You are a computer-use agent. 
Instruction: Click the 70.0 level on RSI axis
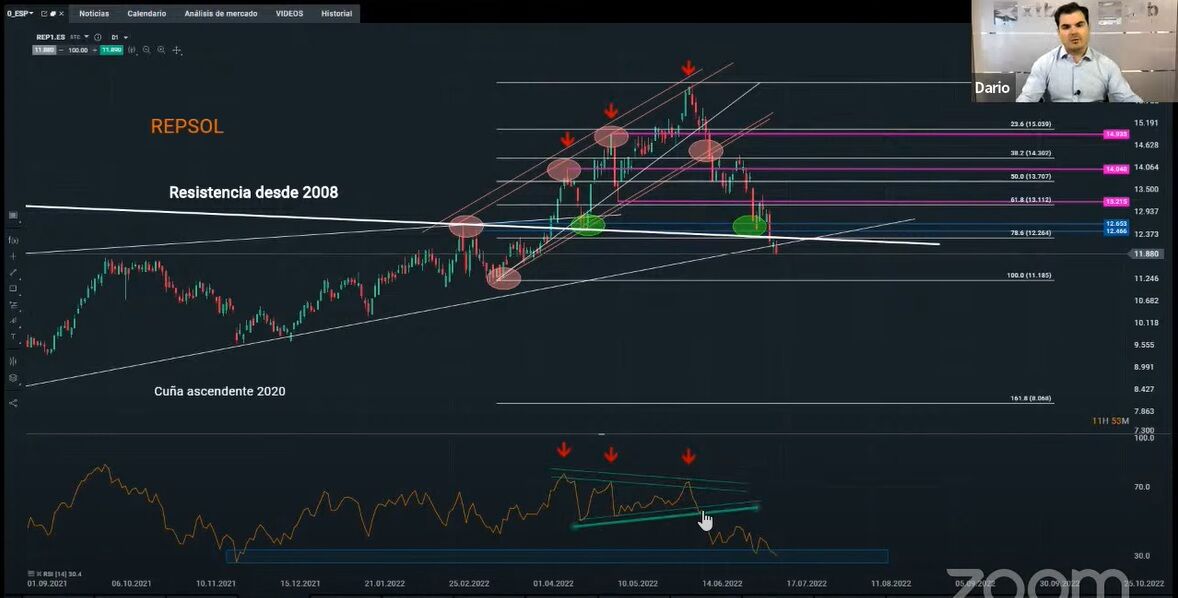coord(1141,487)
